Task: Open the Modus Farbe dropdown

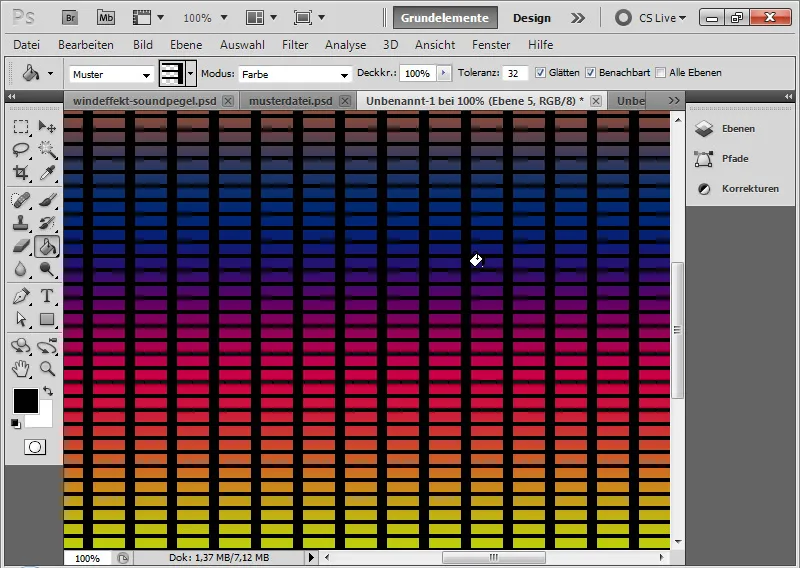Action: tap(295, 75)
